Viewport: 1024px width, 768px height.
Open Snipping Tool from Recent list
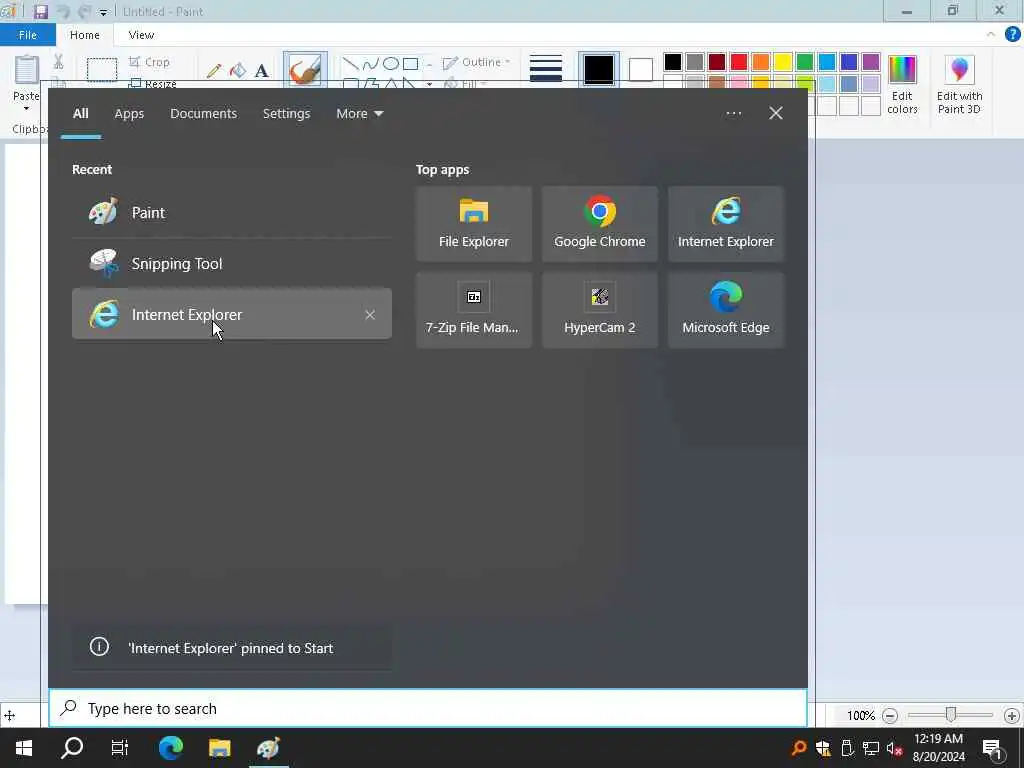pos(231,263)
